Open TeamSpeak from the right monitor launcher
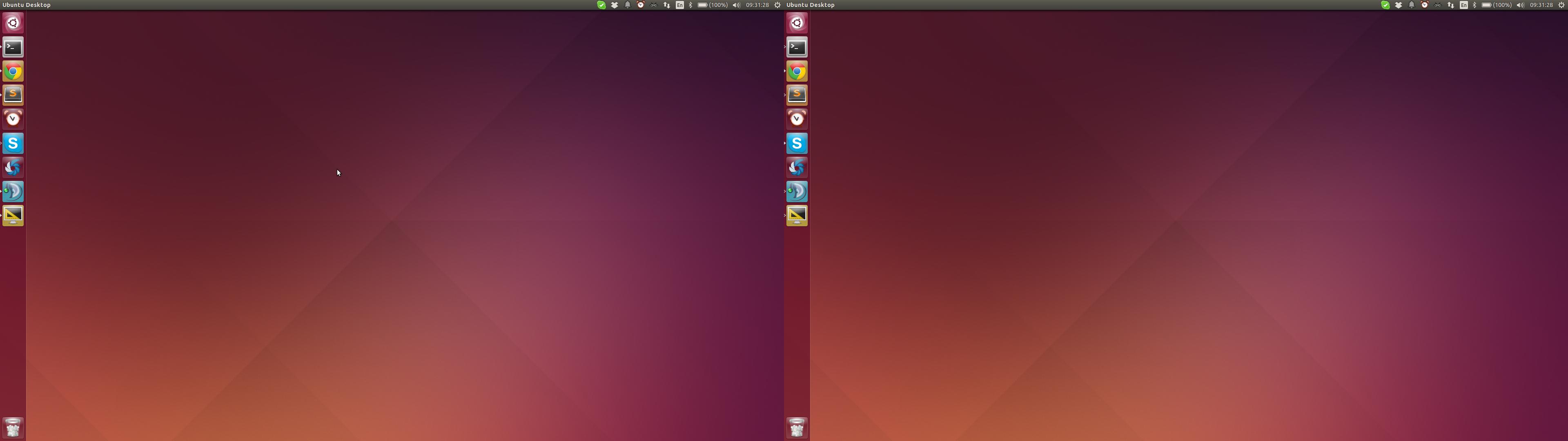Screen dimensions: 1568x441 pyautogui.click(x=797, y=191)
